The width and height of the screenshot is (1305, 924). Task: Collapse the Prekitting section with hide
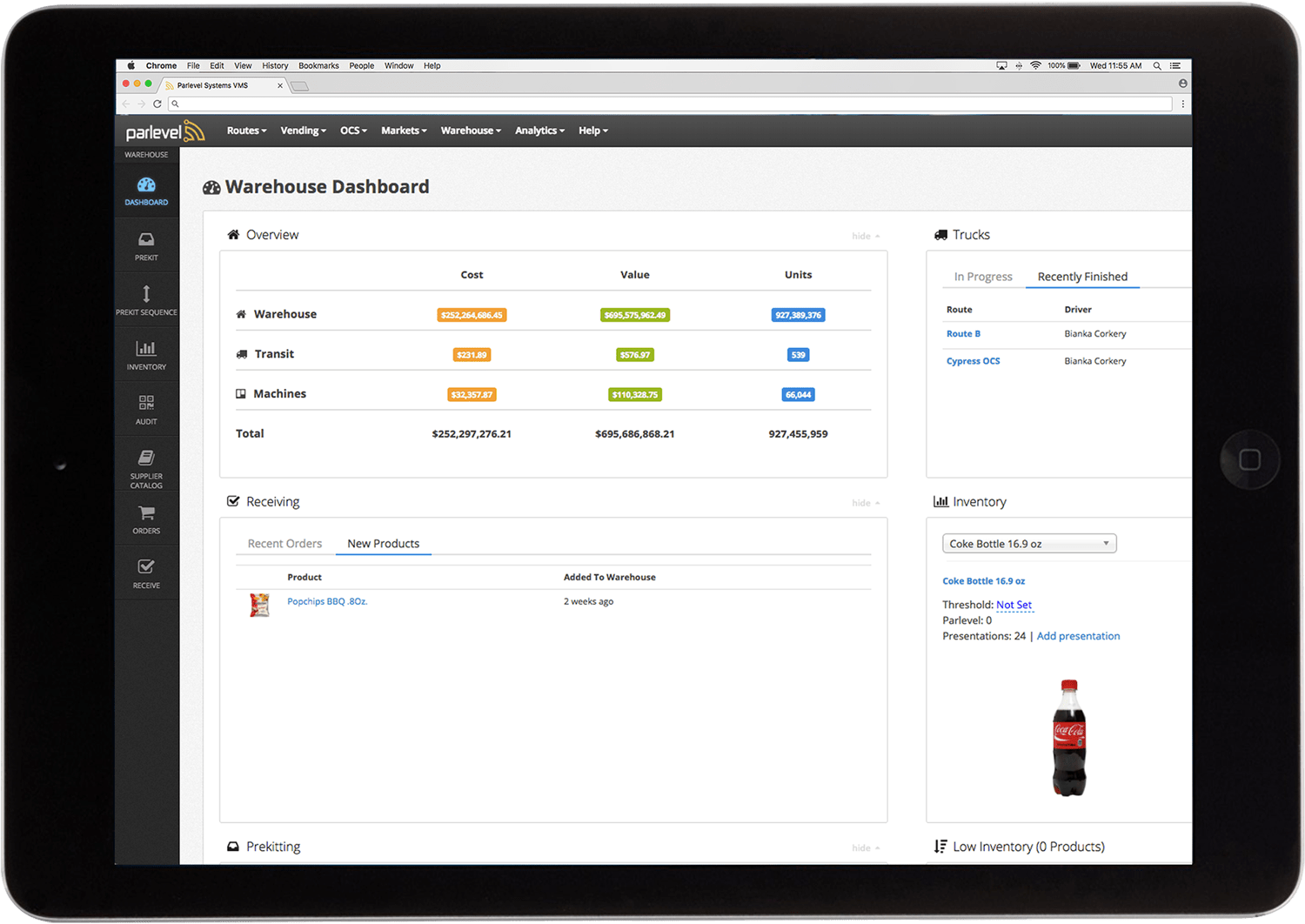click(866, 847)
